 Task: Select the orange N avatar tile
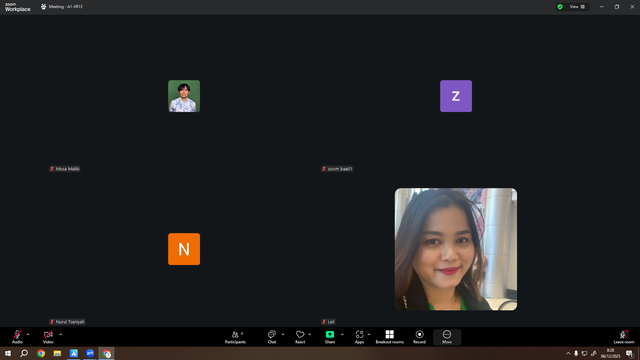point(184,249)
